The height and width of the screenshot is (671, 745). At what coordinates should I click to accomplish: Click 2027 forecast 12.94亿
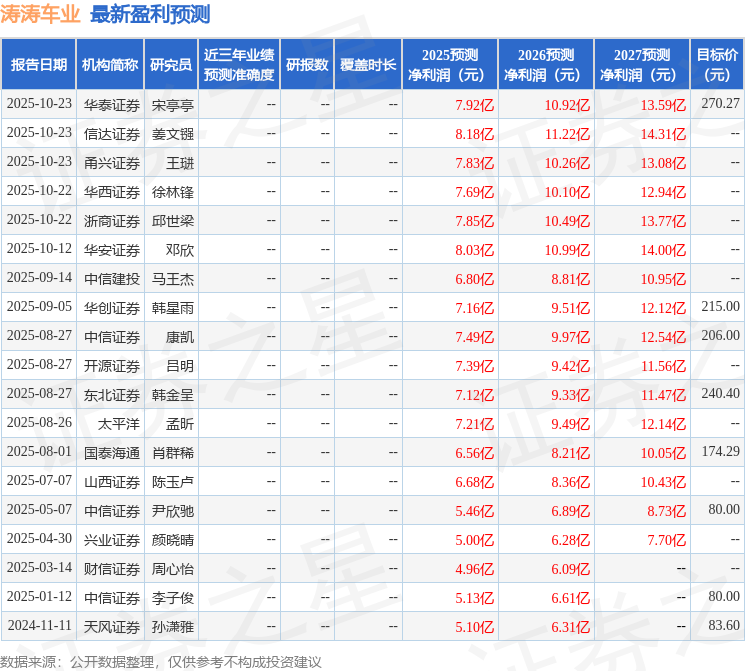(663, 192)
